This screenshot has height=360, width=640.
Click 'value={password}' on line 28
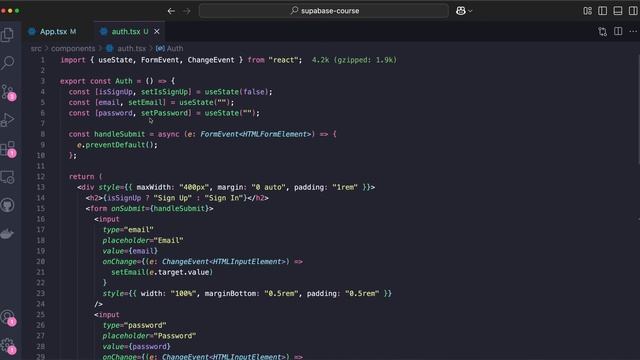(136, 347)
